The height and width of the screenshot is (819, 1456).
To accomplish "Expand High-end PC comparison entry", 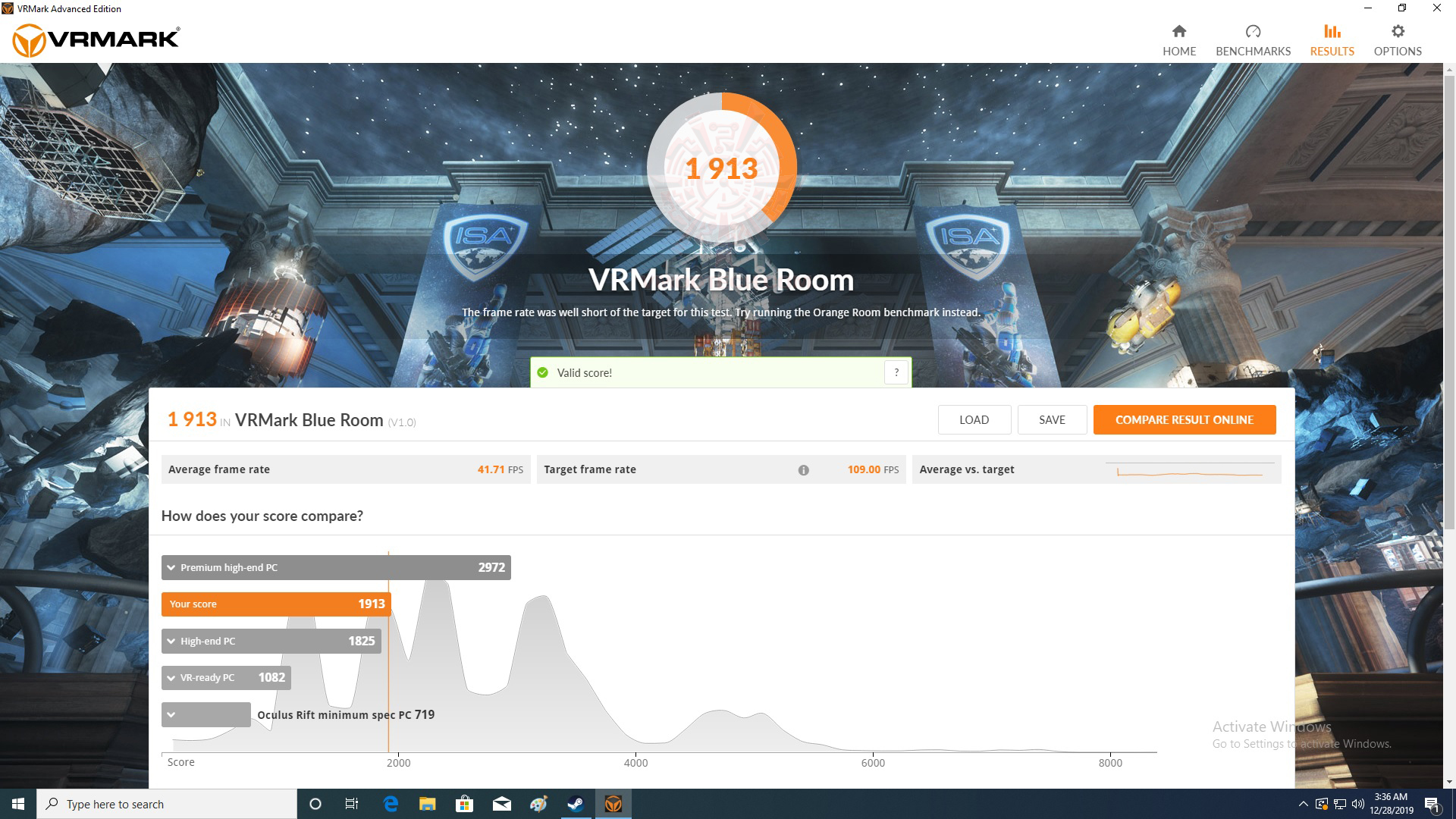I will tap(171, 642).
